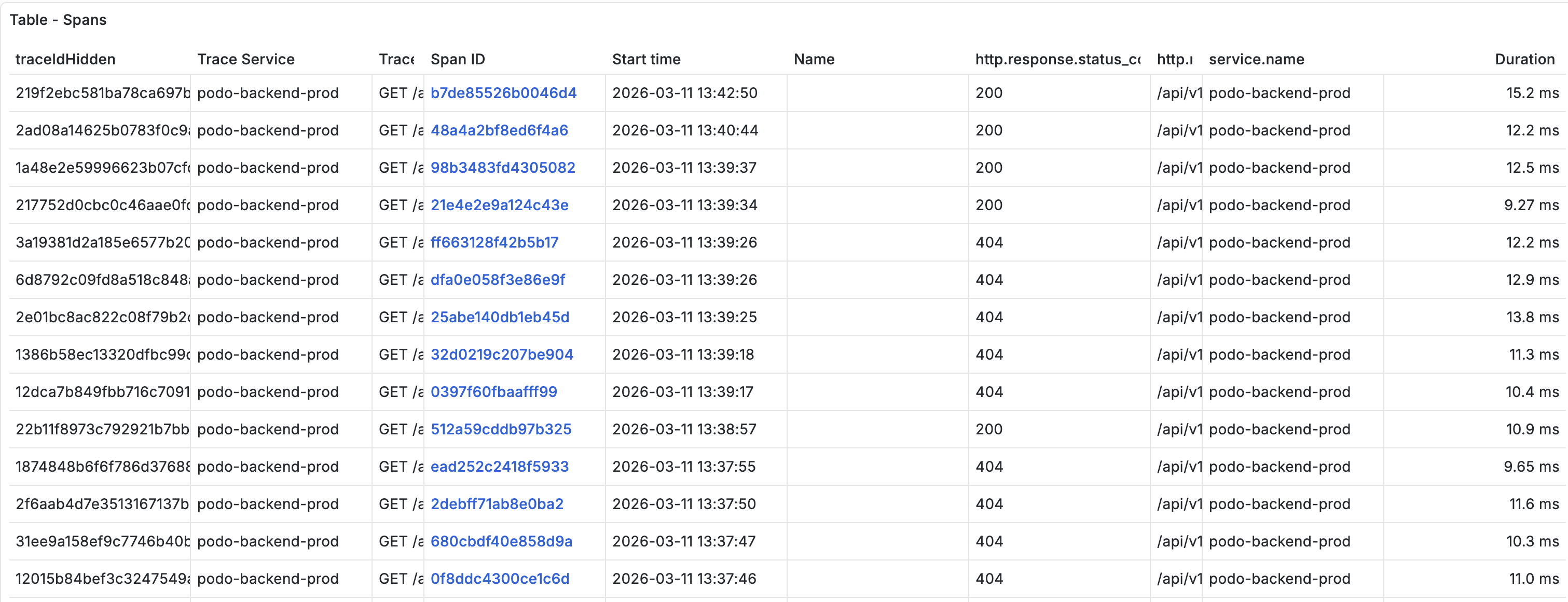Select the 12.5 ms duration value

coord(1533,168)
